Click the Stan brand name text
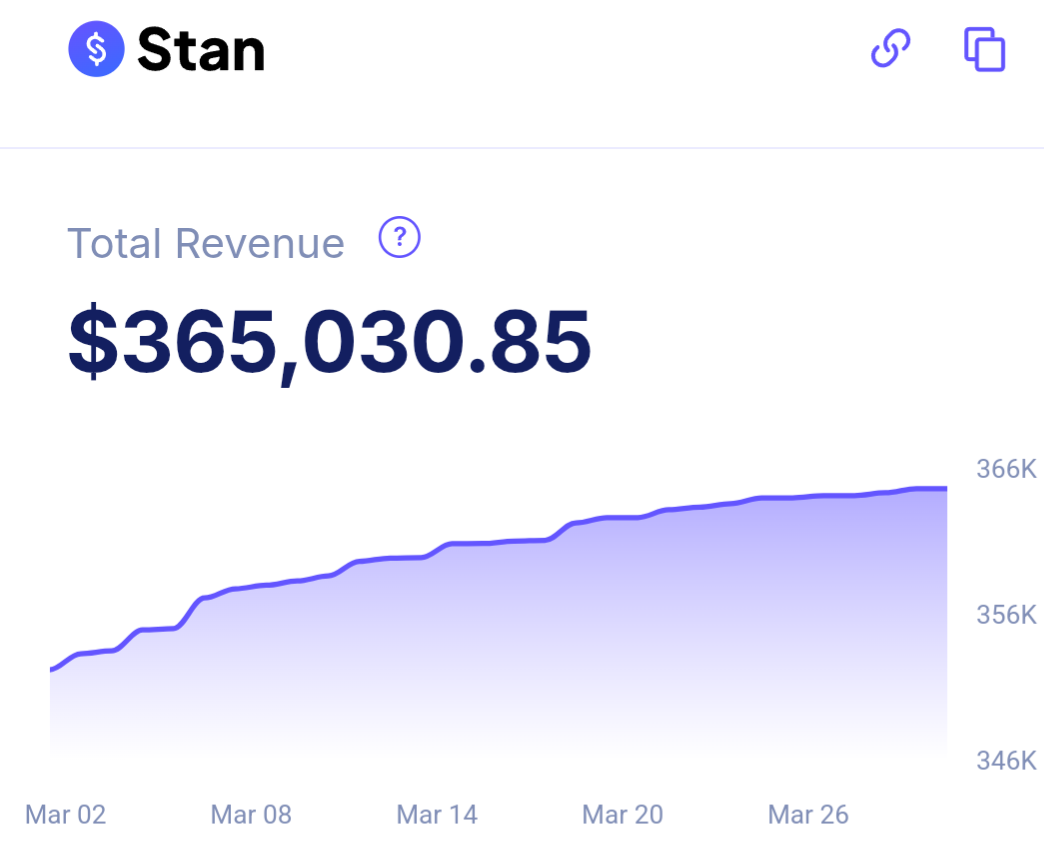 200,48
